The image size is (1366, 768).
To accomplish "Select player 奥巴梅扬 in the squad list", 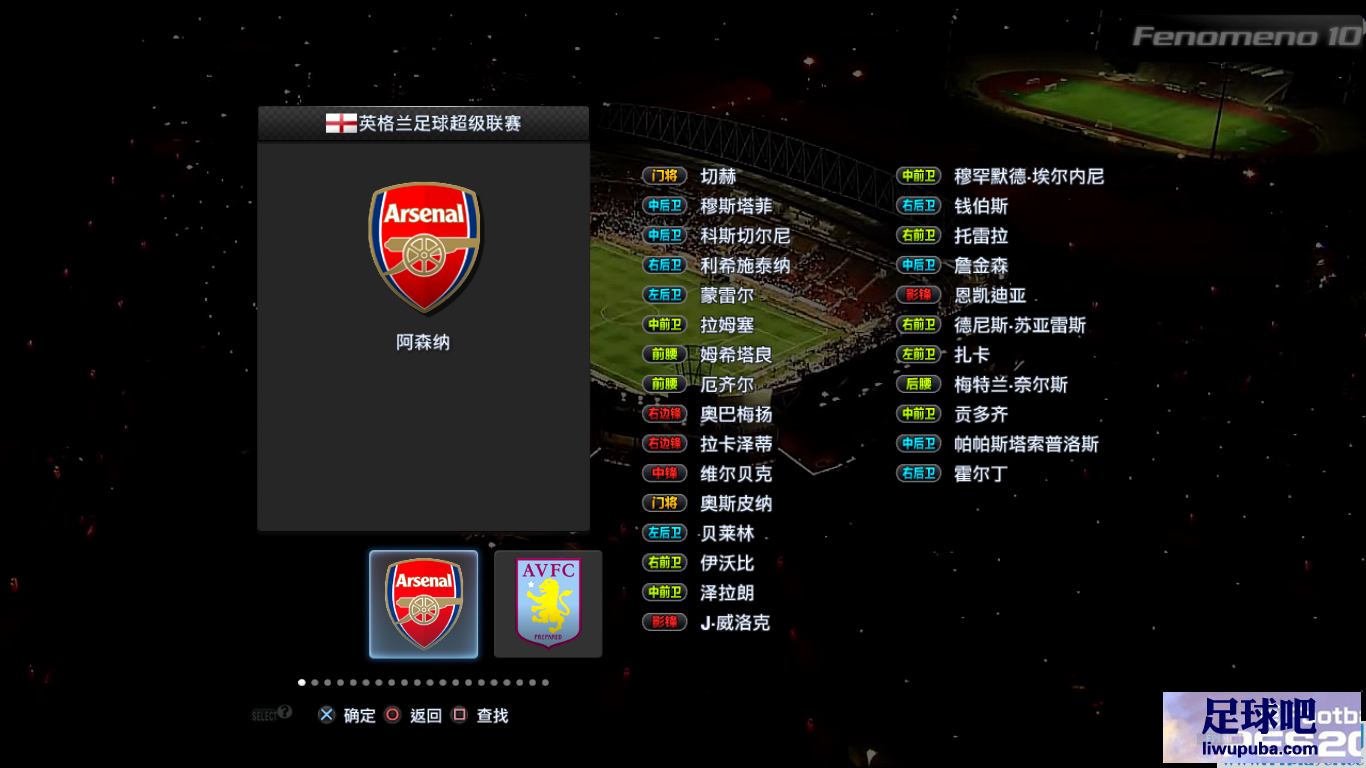I will [736, 414].
